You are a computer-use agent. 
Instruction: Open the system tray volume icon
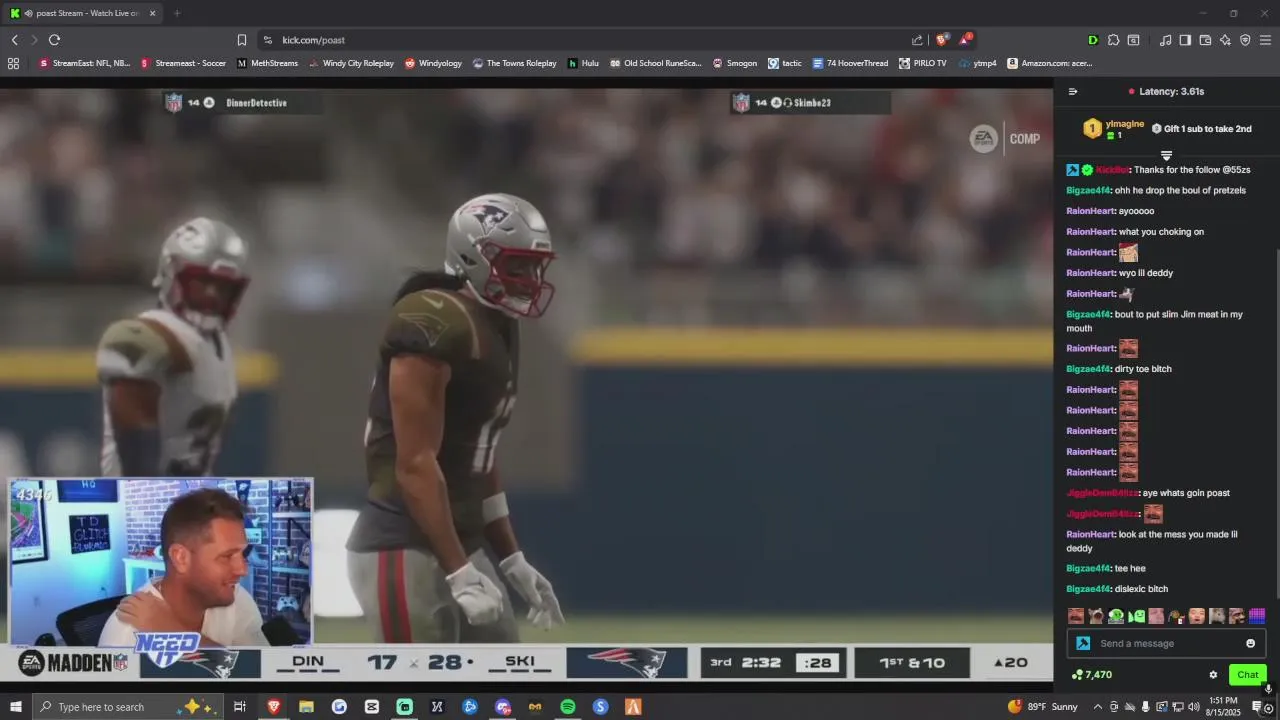pos(1192,707)
